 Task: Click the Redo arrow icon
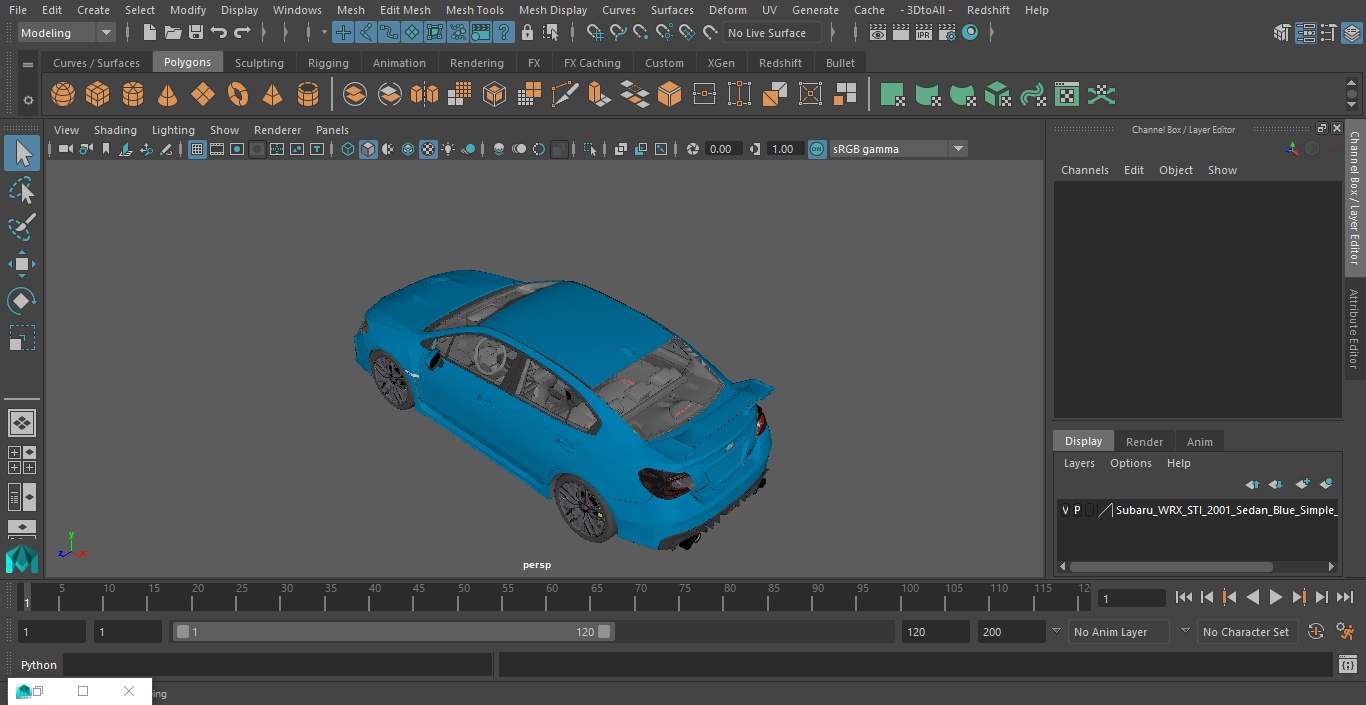pos(242,33)
